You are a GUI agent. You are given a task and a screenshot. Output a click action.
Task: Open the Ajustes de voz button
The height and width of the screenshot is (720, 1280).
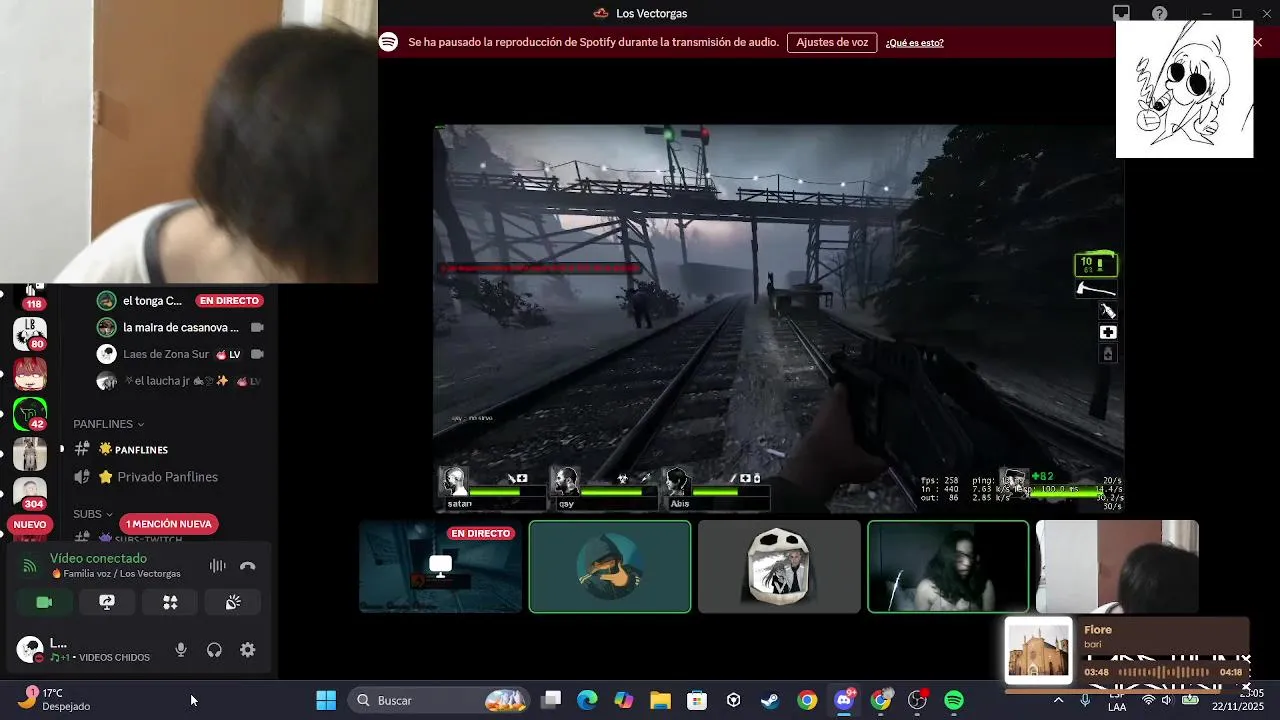832,42
